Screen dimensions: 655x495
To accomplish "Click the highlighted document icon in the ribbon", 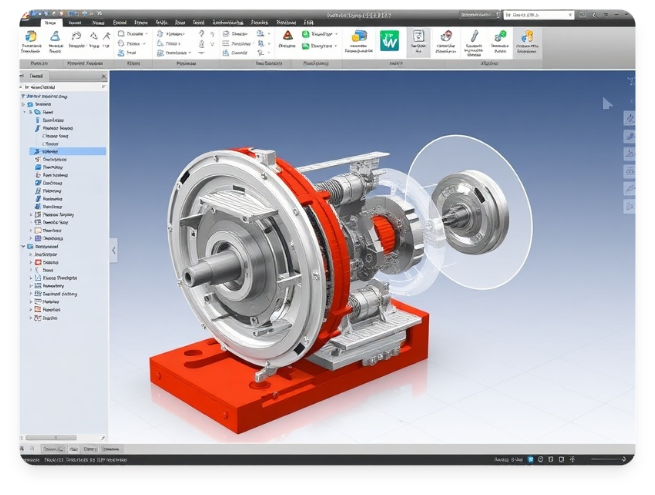I will (x=418, y=38).
